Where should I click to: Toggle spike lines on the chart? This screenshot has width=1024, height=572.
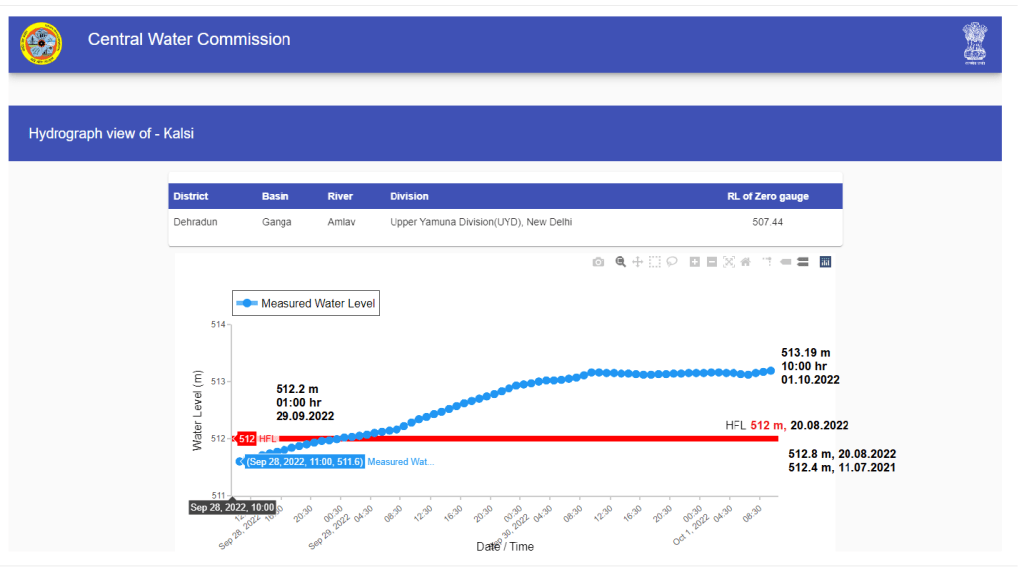[768, 262]
